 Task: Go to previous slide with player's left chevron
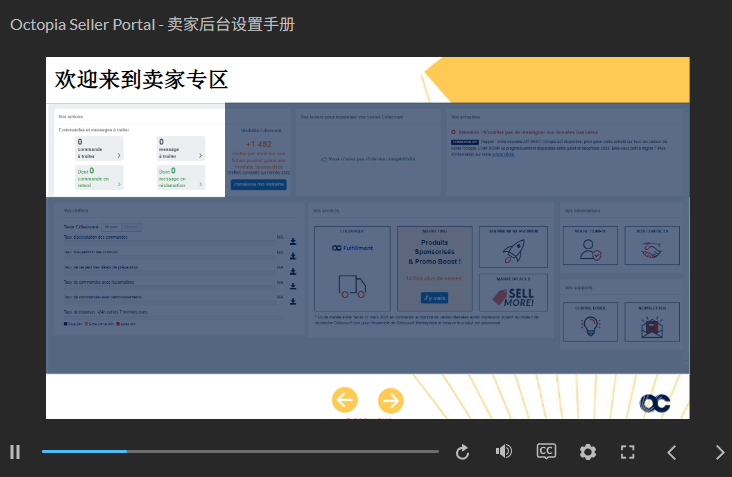pyautogui.click(x=672, y=452)
